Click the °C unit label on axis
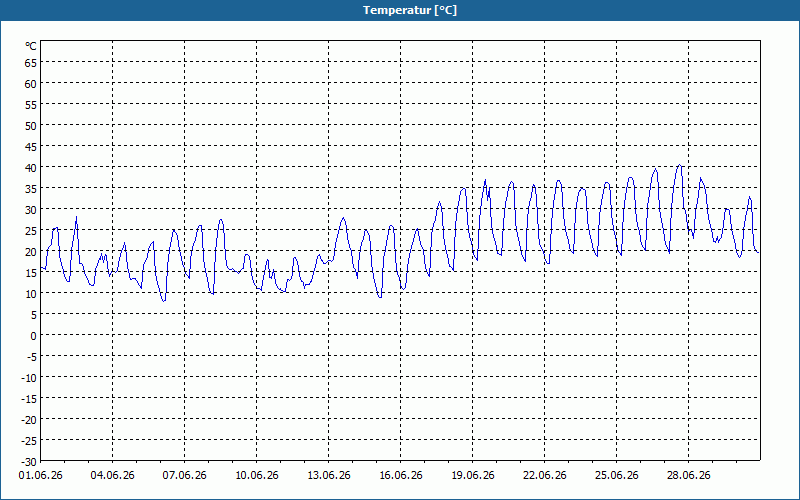This screenshot has height=500, width=800. click(31, 46)
